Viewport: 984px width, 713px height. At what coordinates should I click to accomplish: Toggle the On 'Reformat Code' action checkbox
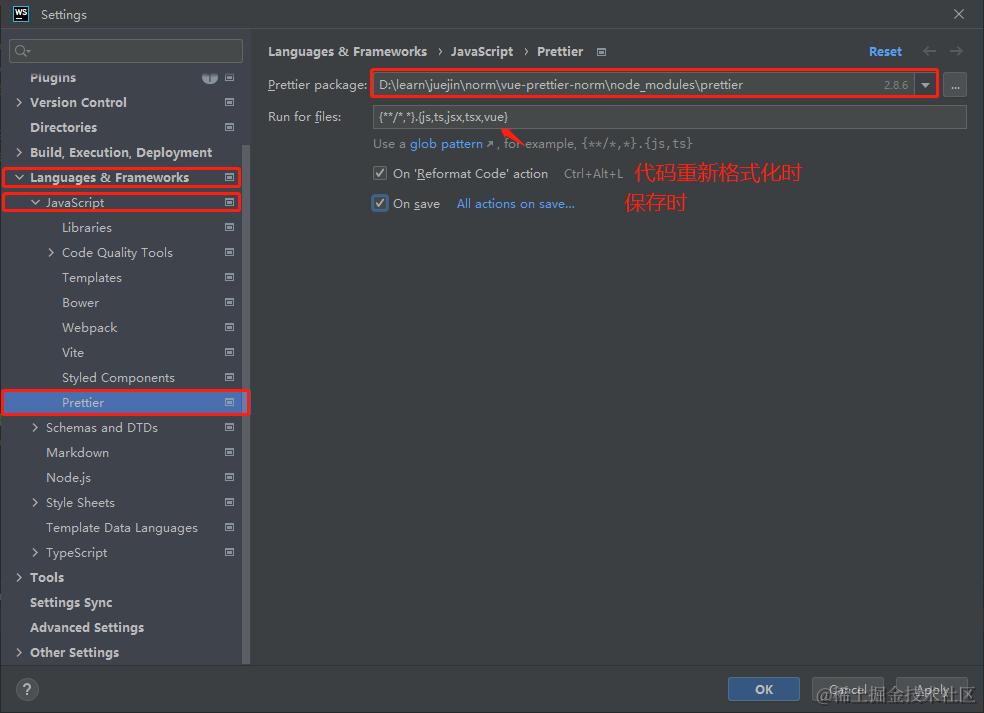pyautogui.click(x=380, y=173)
